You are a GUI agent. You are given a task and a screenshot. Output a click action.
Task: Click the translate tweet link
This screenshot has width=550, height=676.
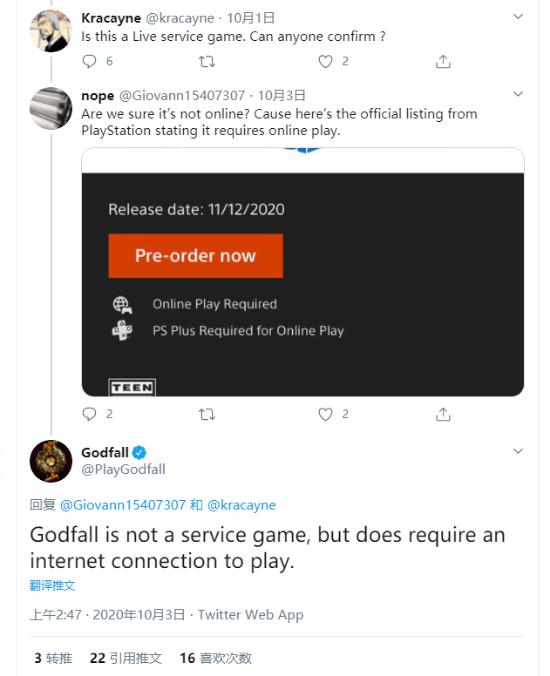52,585
